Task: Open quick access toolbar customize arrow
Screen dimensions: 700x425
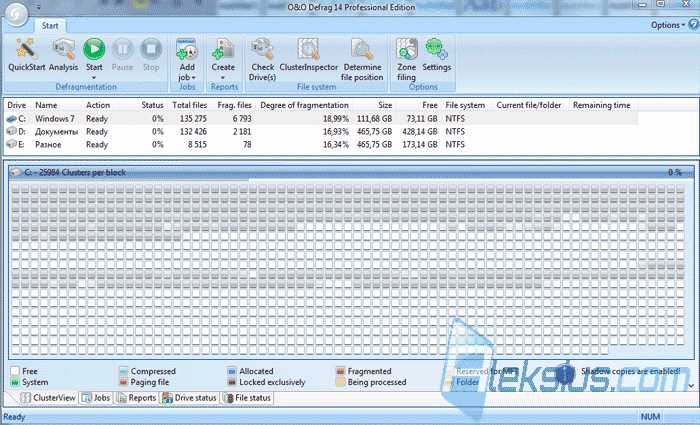Action: 38,7
